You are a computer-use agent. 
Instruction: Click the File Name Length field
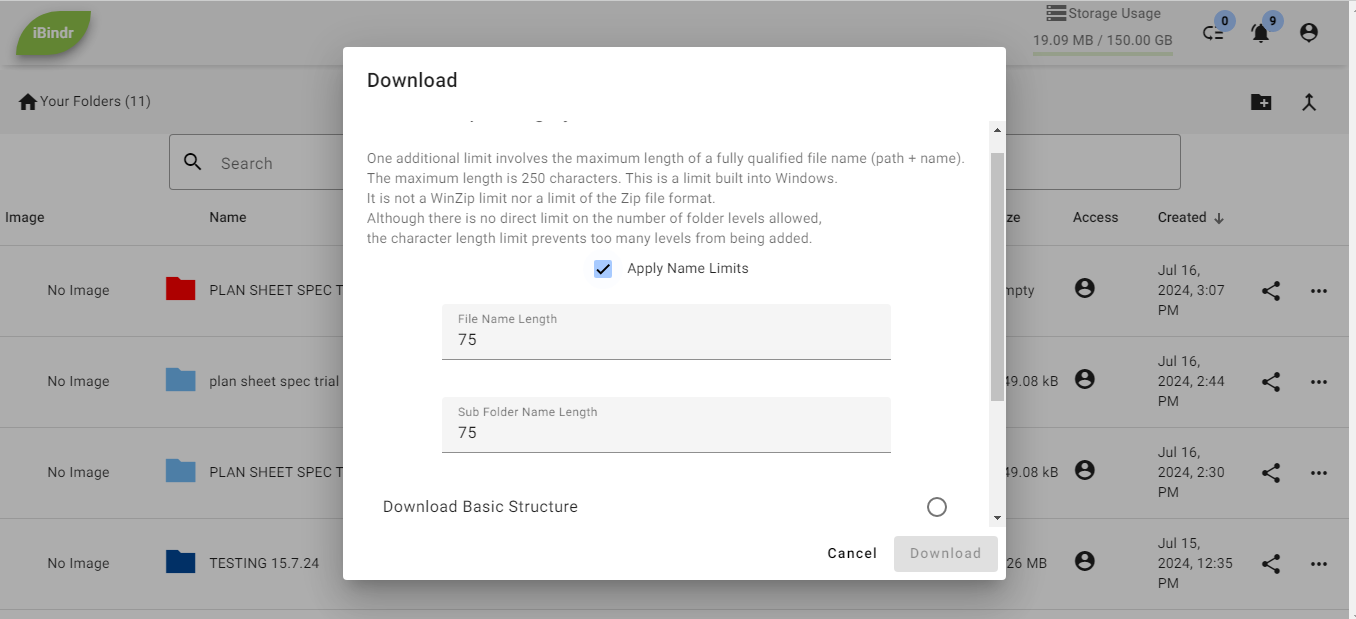click(666, 340)
